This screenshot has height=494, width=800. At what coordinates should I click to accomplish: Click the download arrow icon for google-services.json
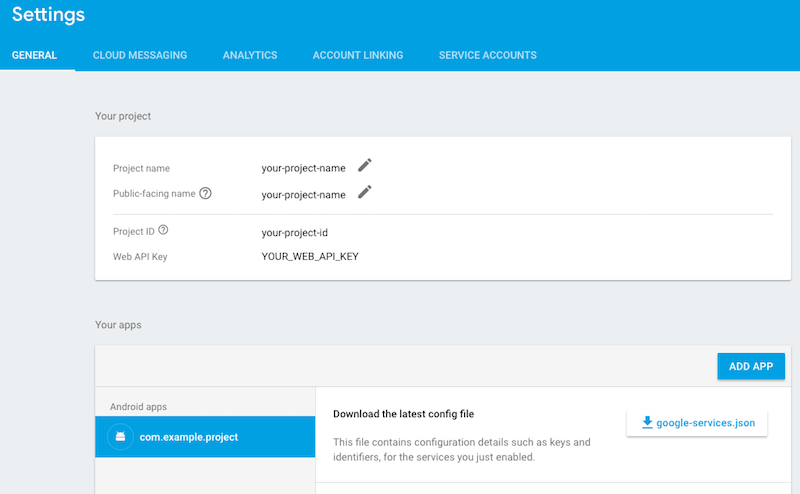click(x=647, y=423)
